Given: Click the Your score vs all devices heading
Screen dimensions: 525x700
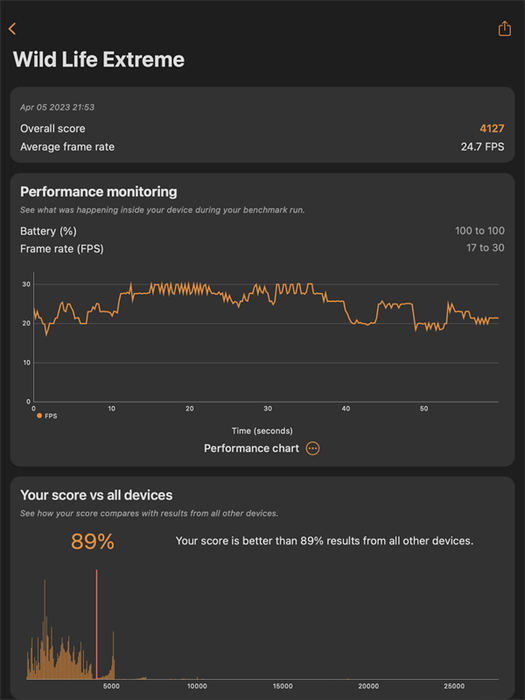Looking at the screenshot, I should click(x=96, y=495).
